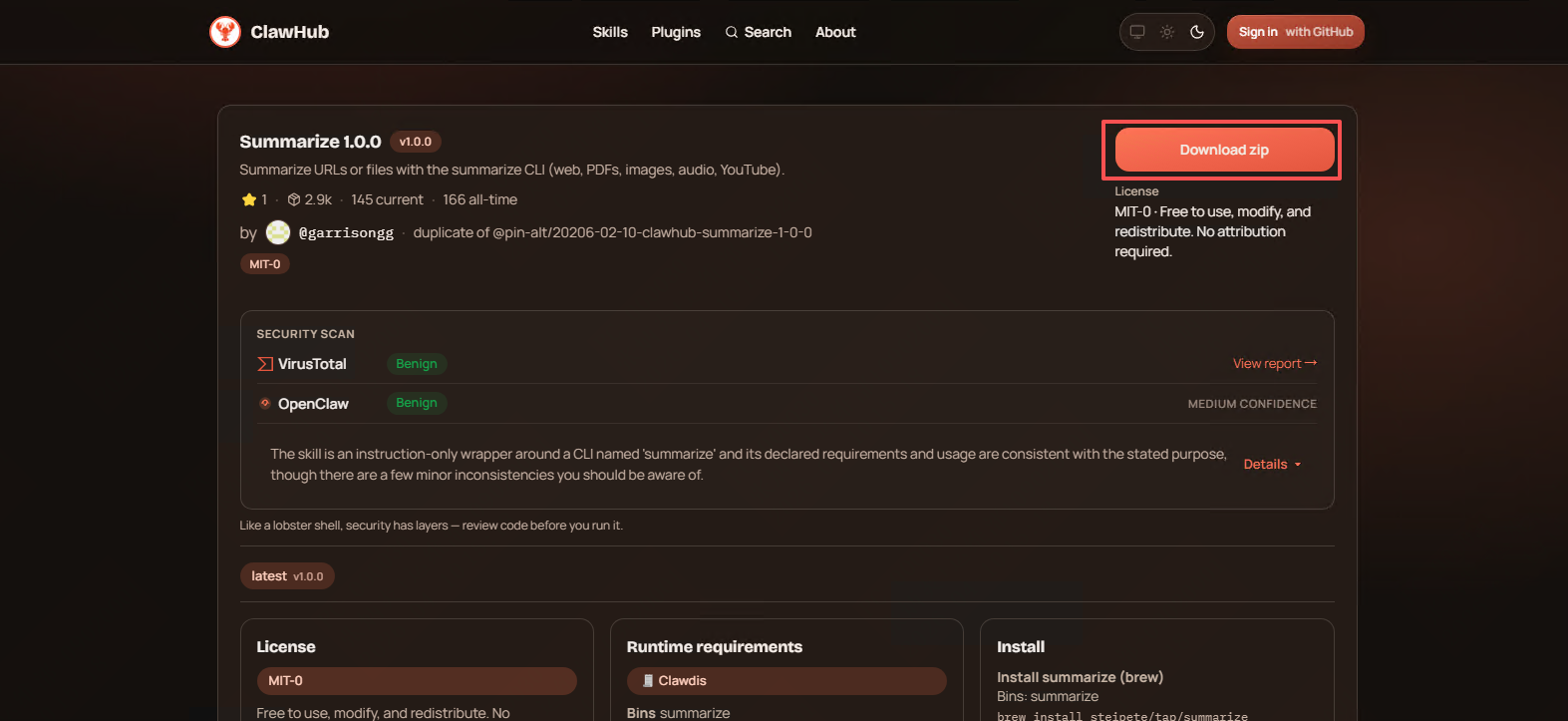Select the Install summarize (brew) heading
The image size is (1568, 721).
click(1080, 677)
